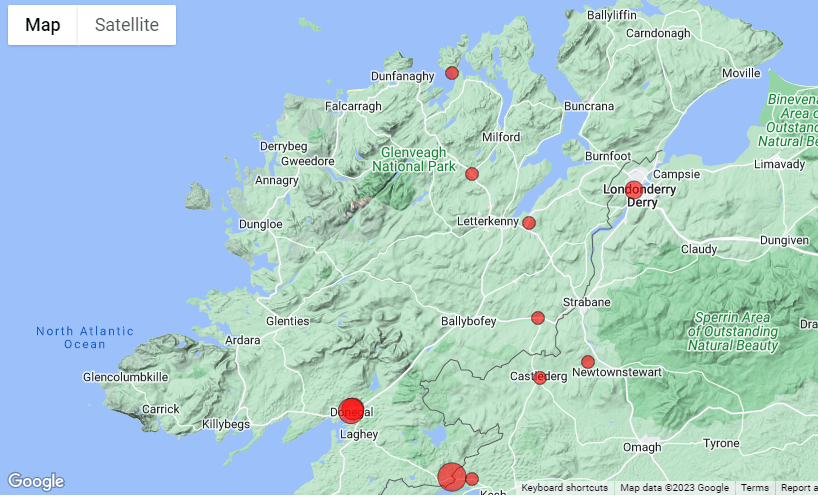This screenshot has width=818, height=502.
Task: Select the Map view tab
Action: pyautogui.click(x=43, y=25)
